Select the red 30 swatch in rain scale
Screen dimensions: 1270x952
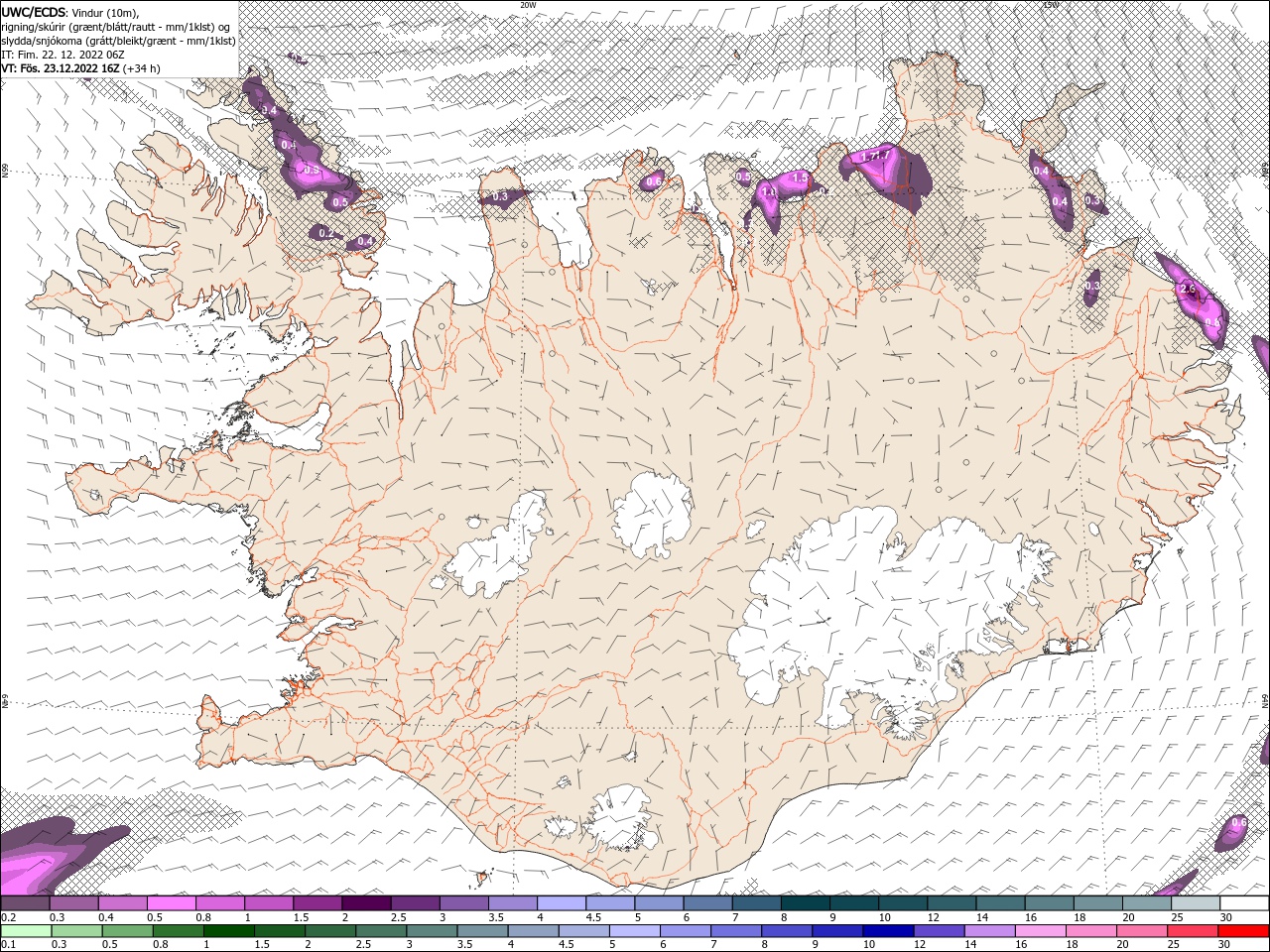click(x=1244, y=931)
